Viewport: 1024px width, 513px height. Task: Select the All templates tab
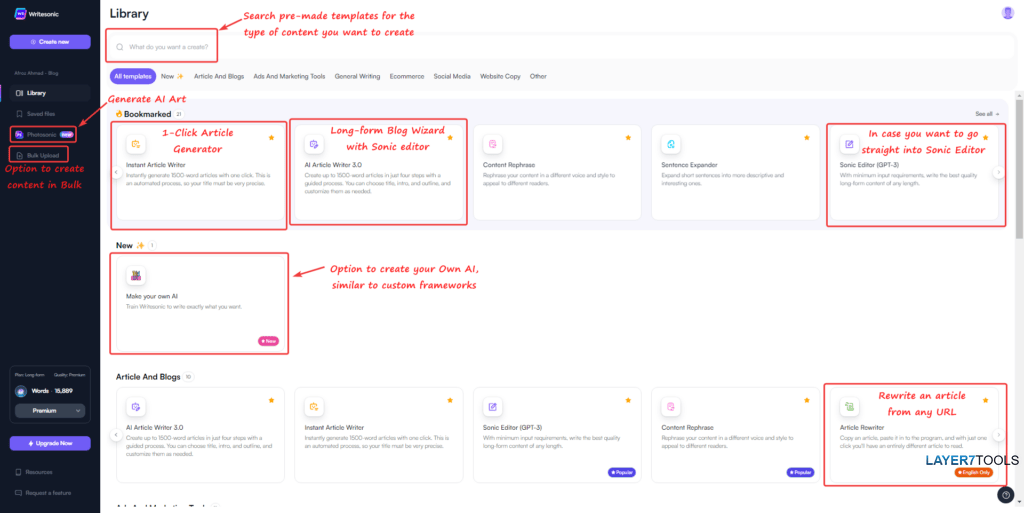133,76
